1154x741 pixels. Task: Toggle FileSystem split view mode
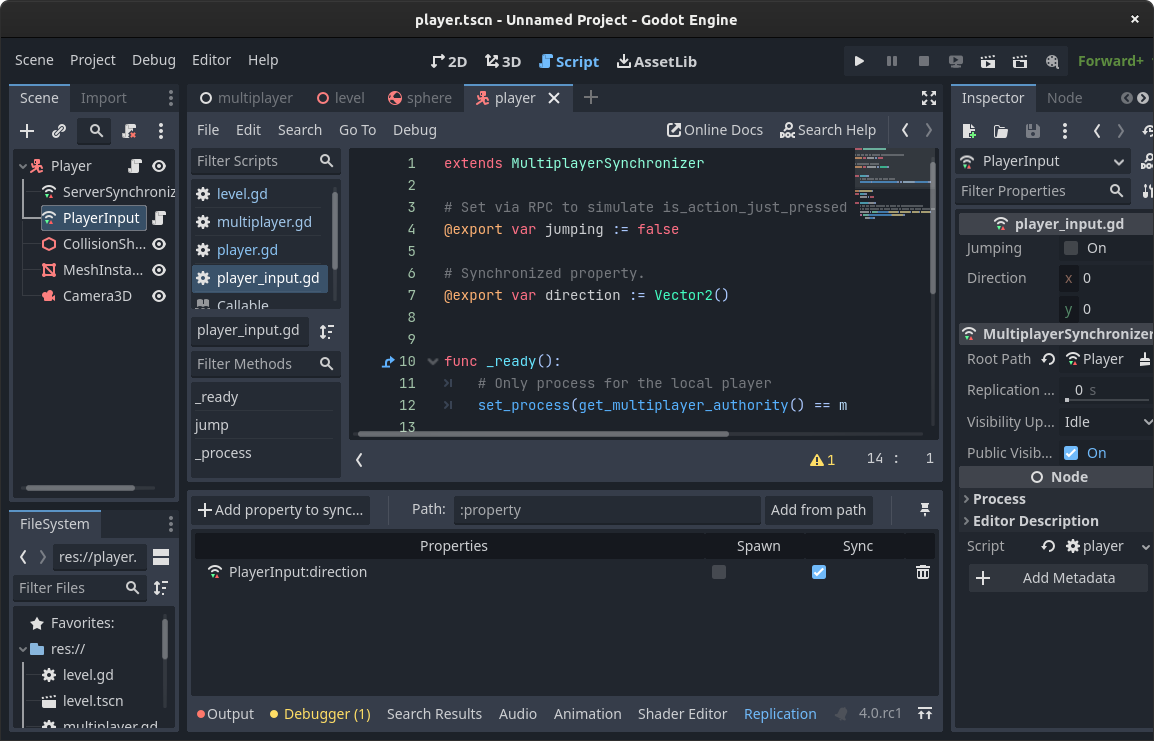pos(160,557)
